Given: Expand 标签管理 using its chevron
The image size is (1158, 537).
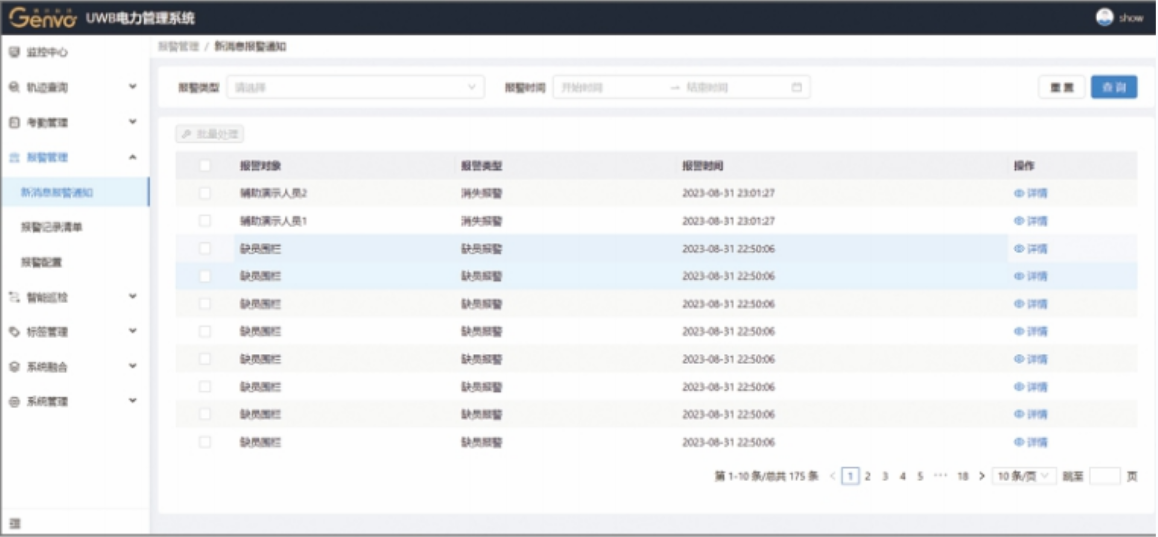Looking at the screenshot, I should pos(133,331).
